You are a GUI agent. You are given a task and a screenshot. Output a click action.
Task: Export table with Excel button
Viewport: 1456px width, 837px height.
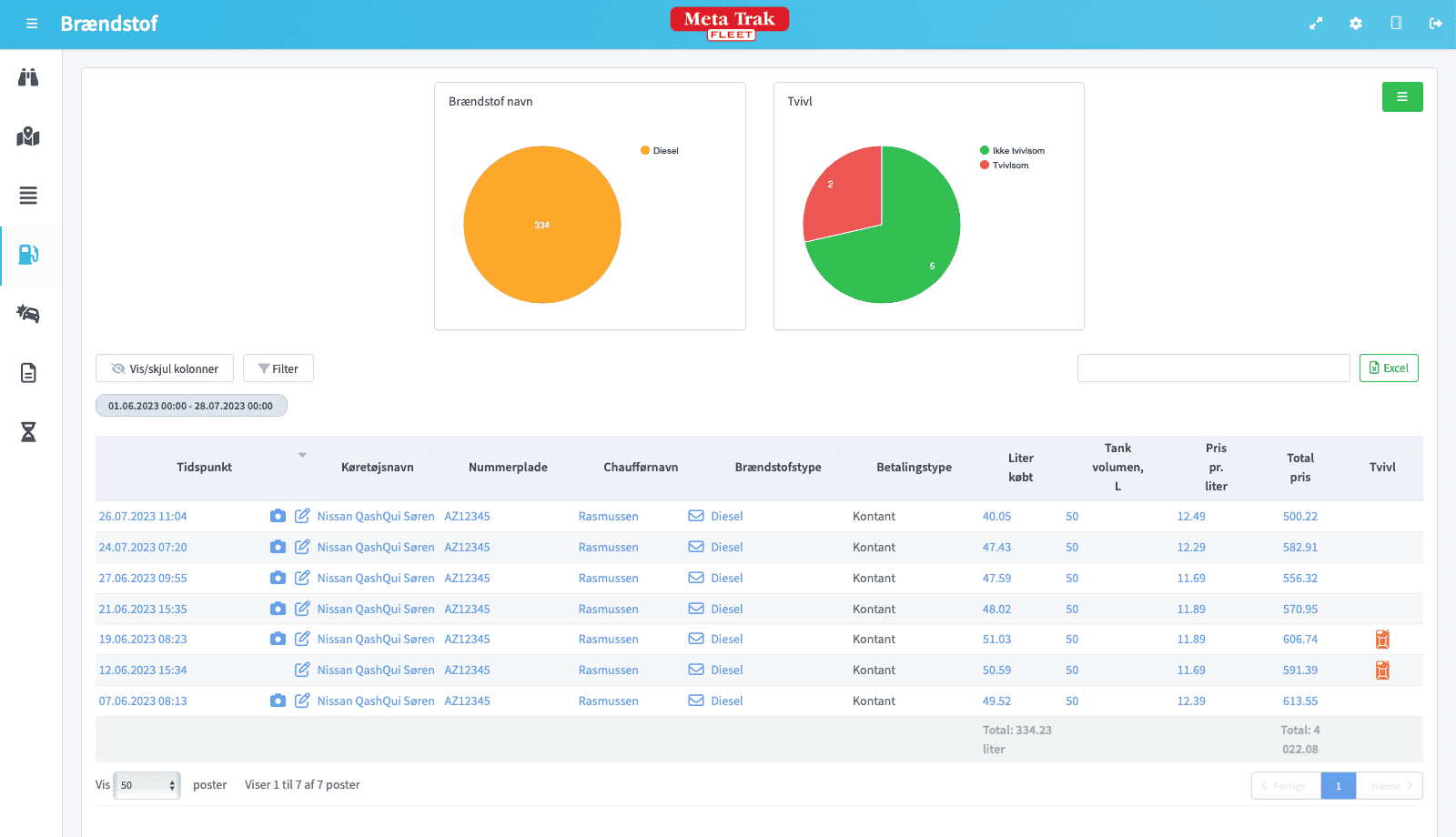pyautogui.click(x=1389, y=368)
